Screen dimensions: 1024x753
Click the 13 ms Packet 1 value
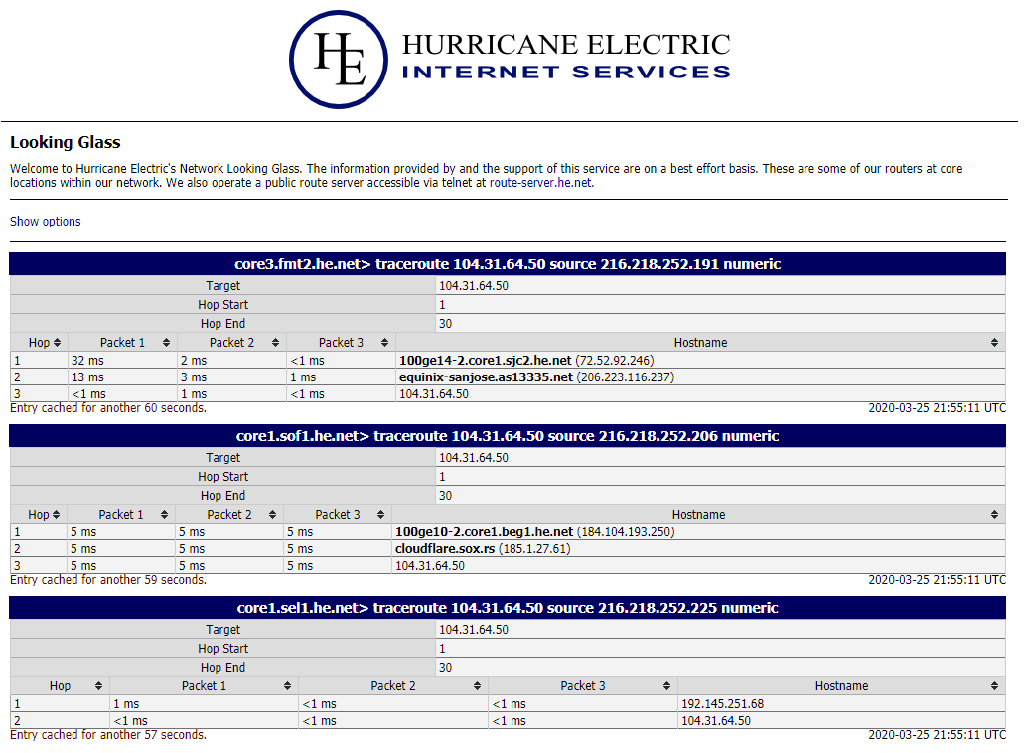coord(88,377)
